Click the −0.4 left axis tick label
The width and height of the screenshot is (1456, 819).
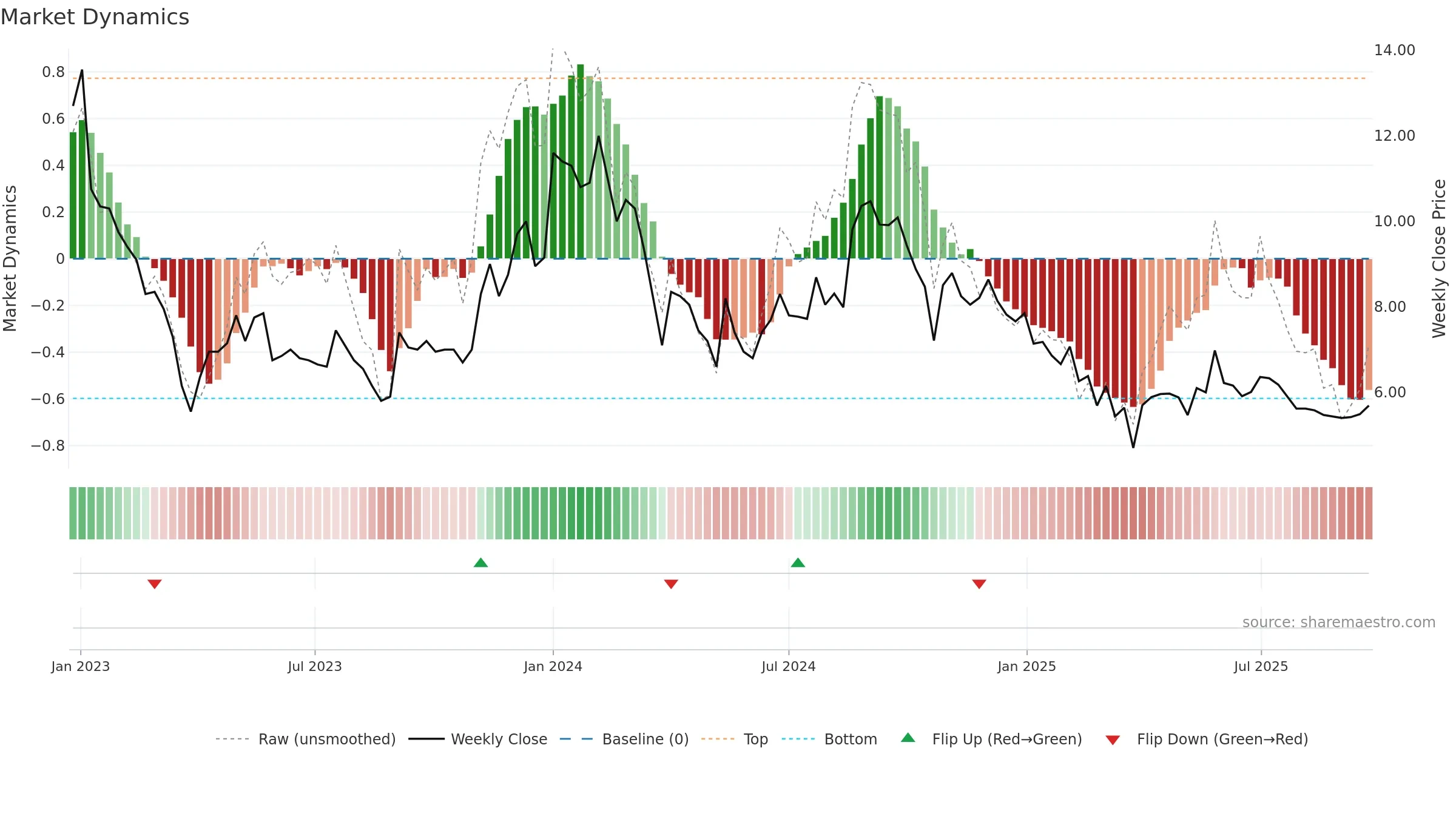click(48, 352)
